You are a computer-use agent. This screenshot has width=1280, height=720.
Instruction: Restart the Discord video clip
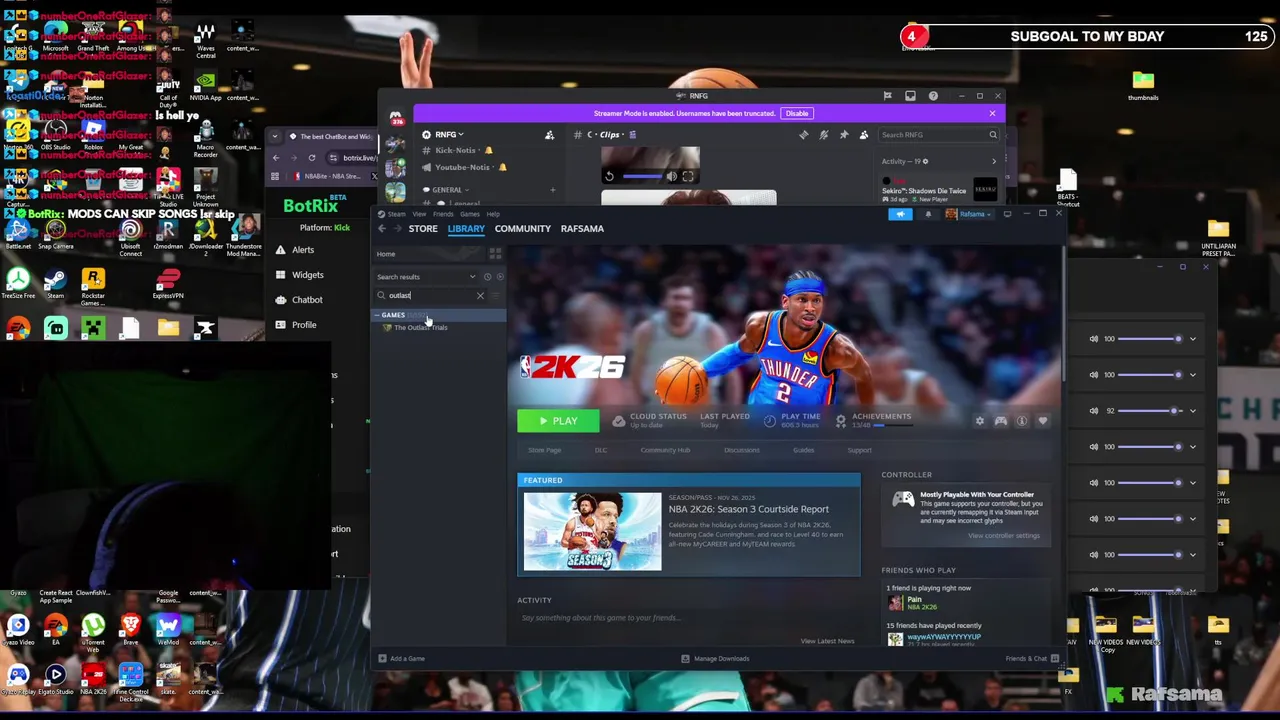tap(609, 177)
